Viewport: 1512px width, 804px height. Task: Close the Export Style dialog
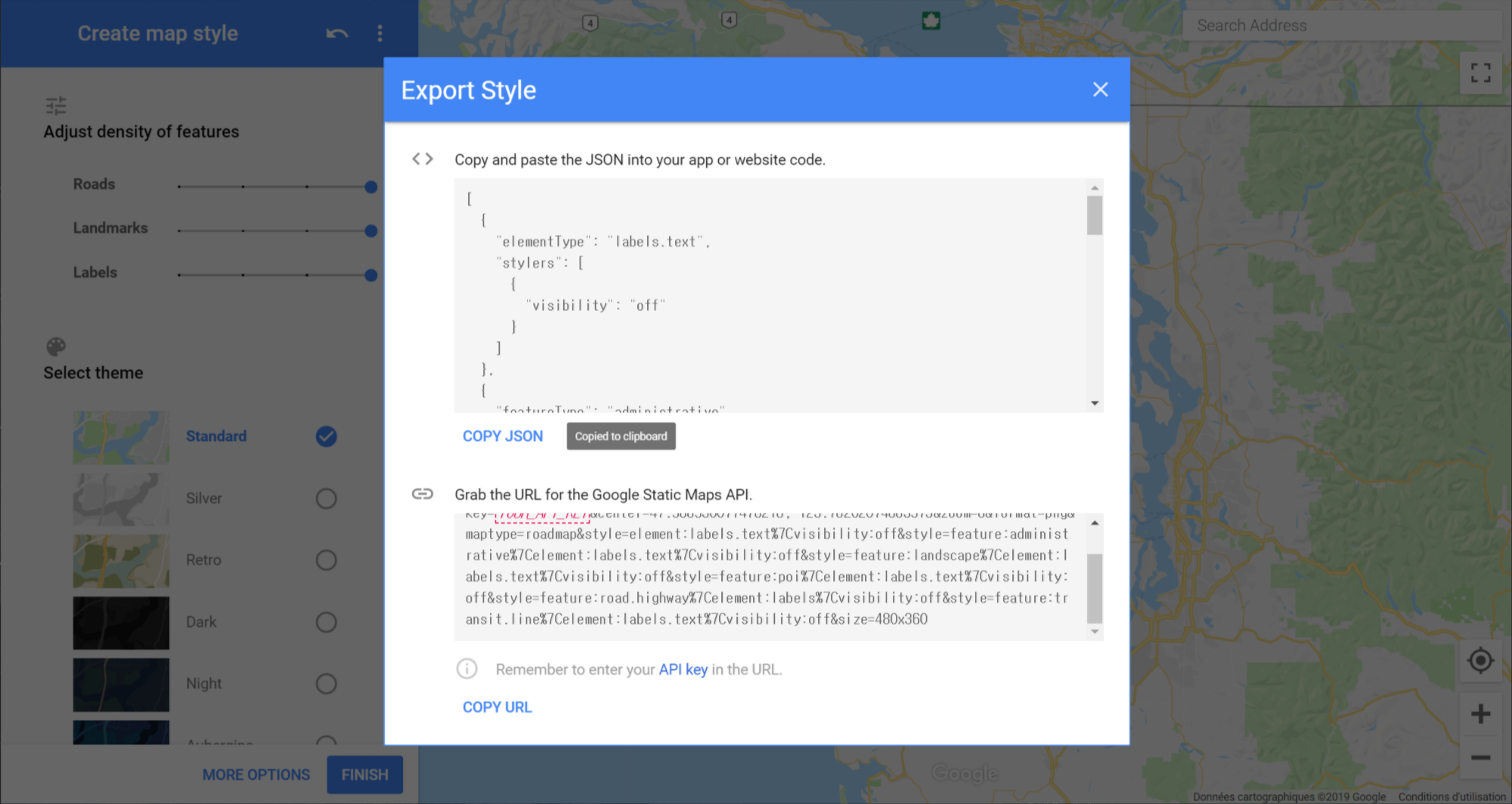tap(1100, 89)
